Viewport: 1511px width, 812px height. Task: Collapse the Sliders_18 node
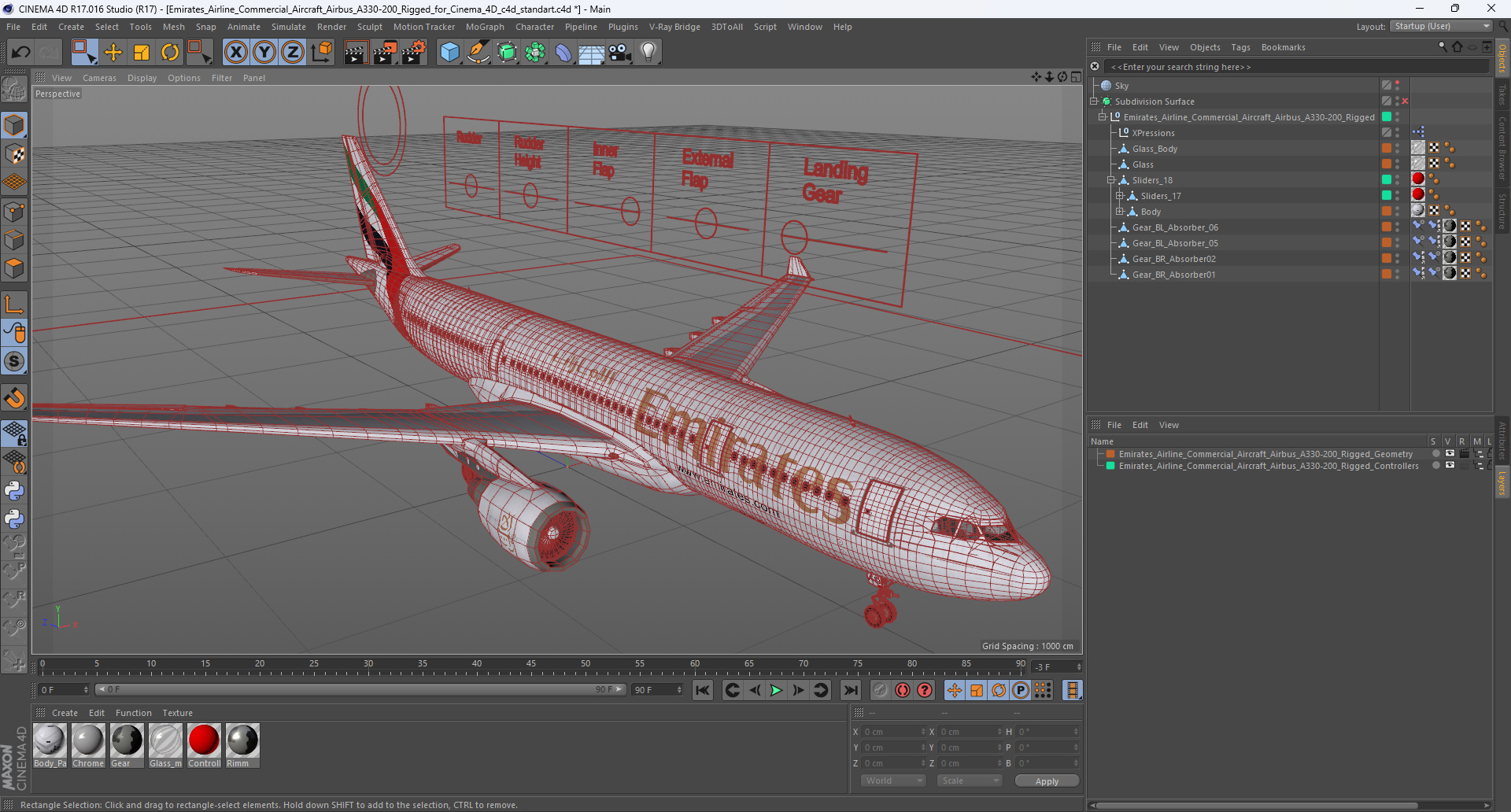point(1111,180)
